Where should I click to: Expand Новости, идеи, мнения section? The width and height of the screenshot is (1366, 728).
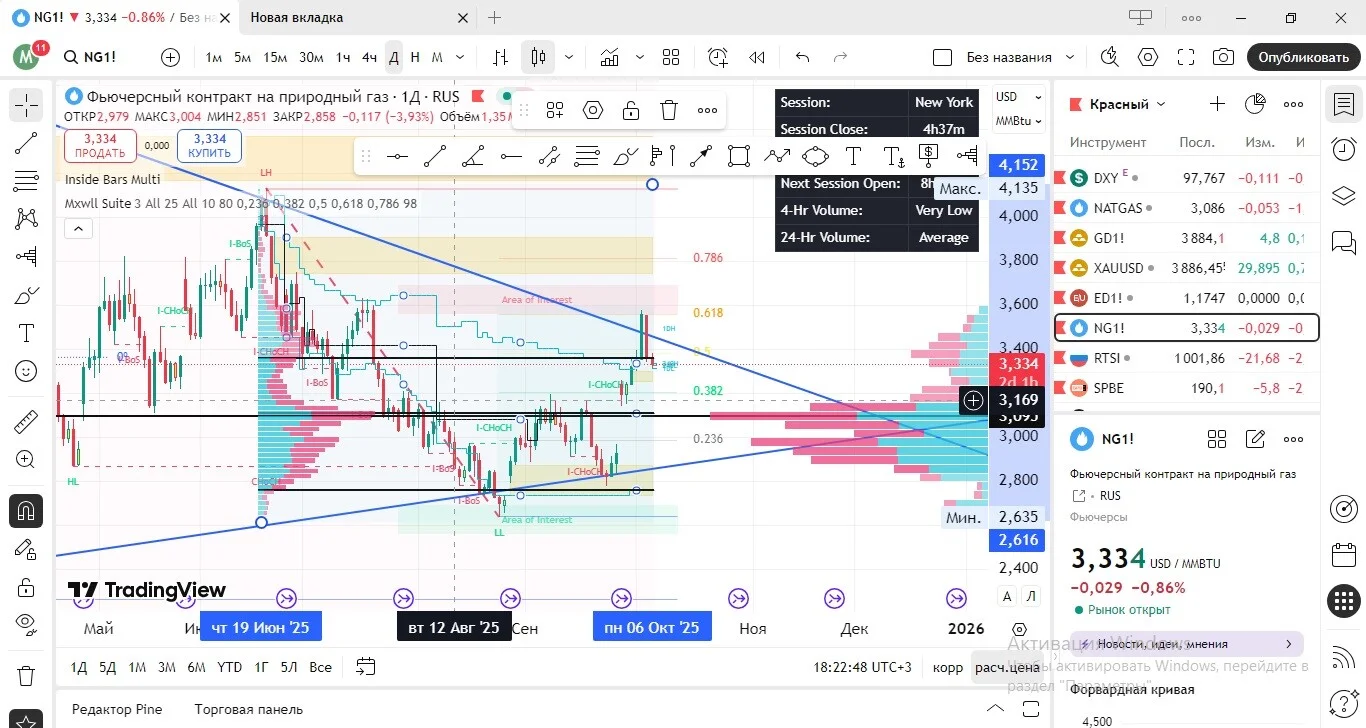pos(1187,644)
